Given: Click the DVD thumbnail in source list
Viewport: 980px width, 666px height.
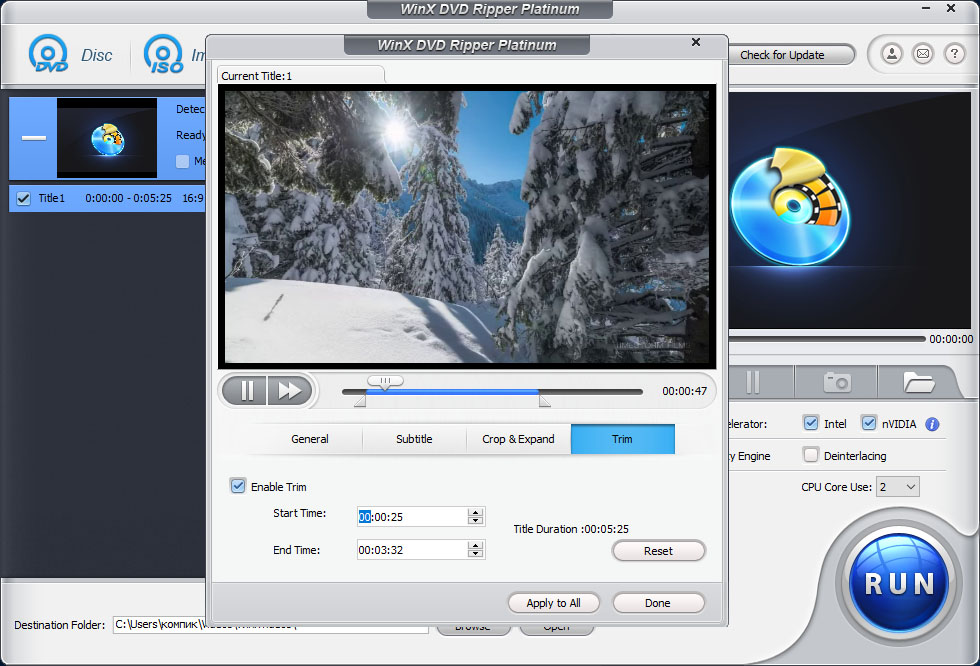Looking at the screenshot, I should [107, 138].
